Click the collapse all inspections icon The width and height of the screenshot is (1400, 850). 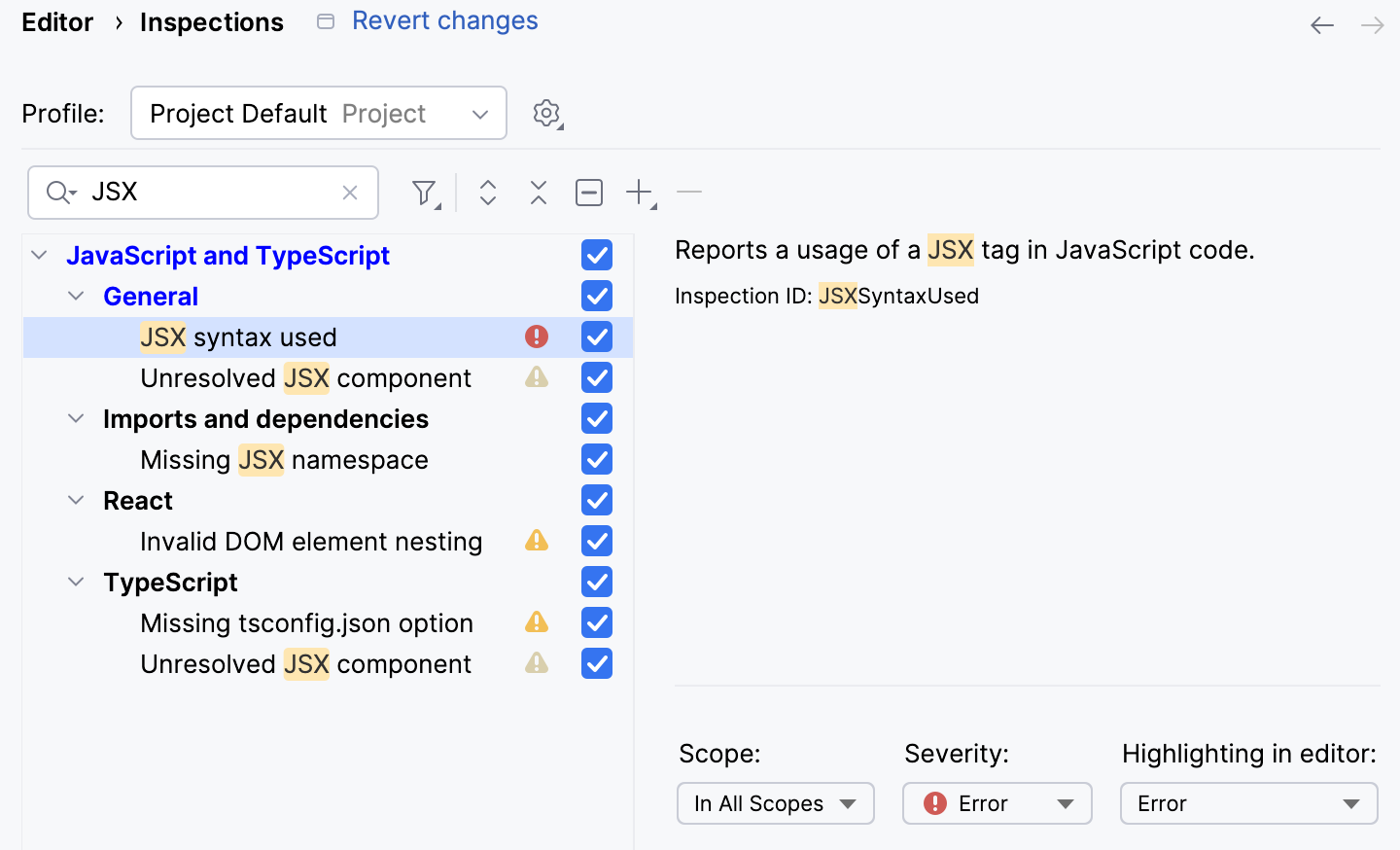pyautogui.click(x=538, y=193)
